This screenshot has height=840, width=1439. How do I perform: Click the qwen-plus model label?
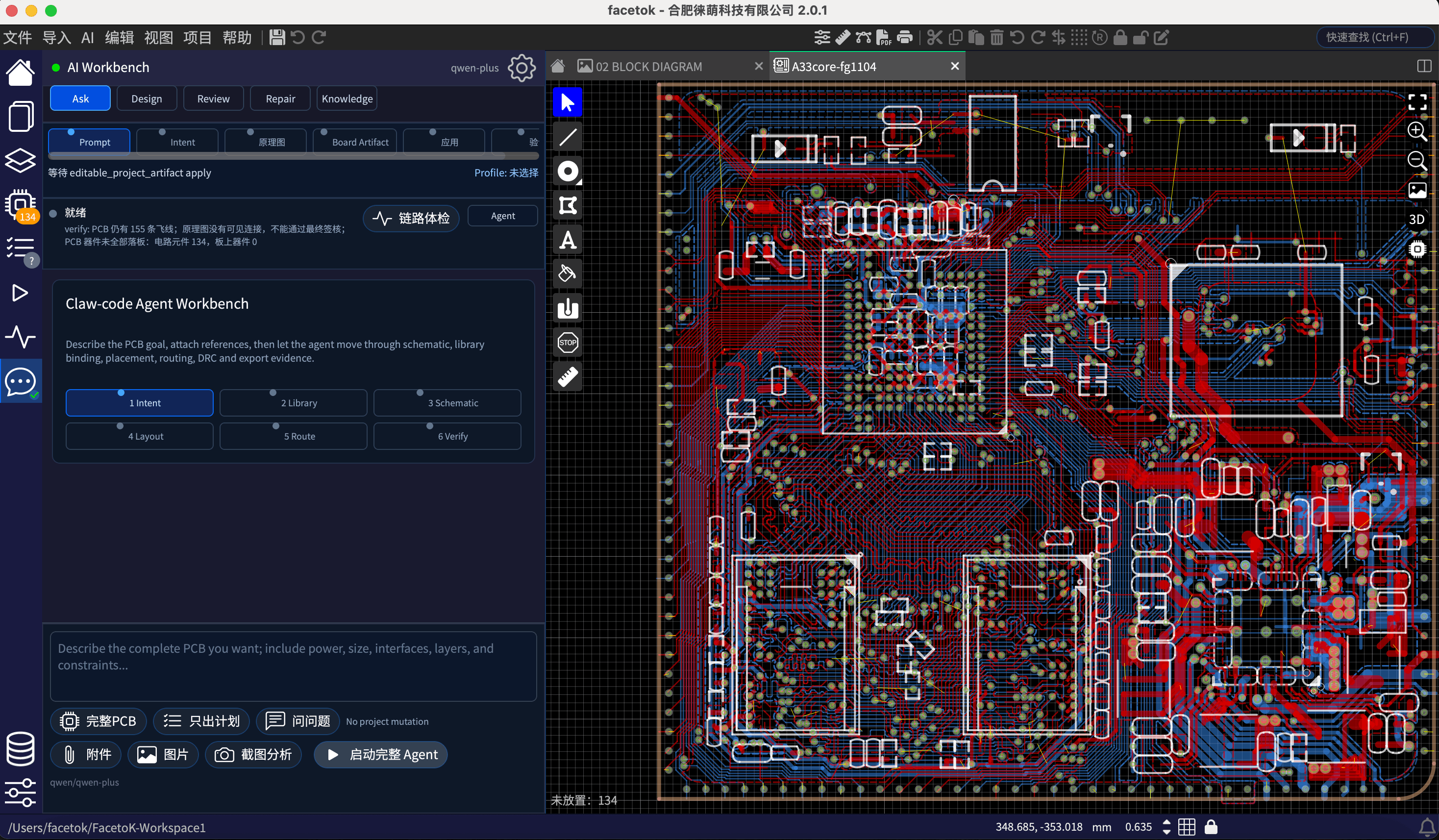pos(474,68)
